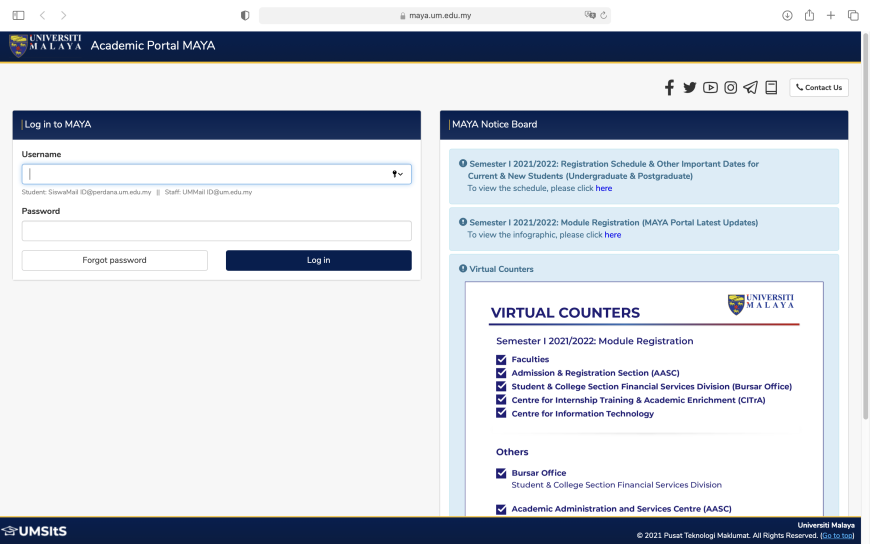Click Safari's share icon
The height and width of the screenshot is (544, 870).
coord(809,15)
